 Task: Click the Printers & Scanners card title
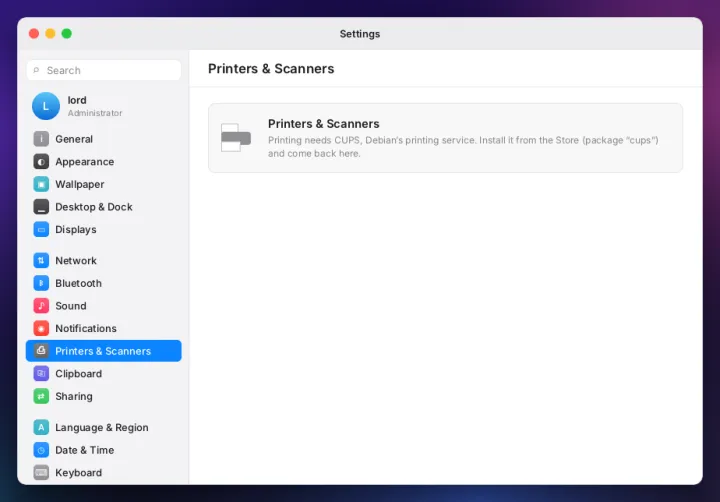[x=323, y=124]
